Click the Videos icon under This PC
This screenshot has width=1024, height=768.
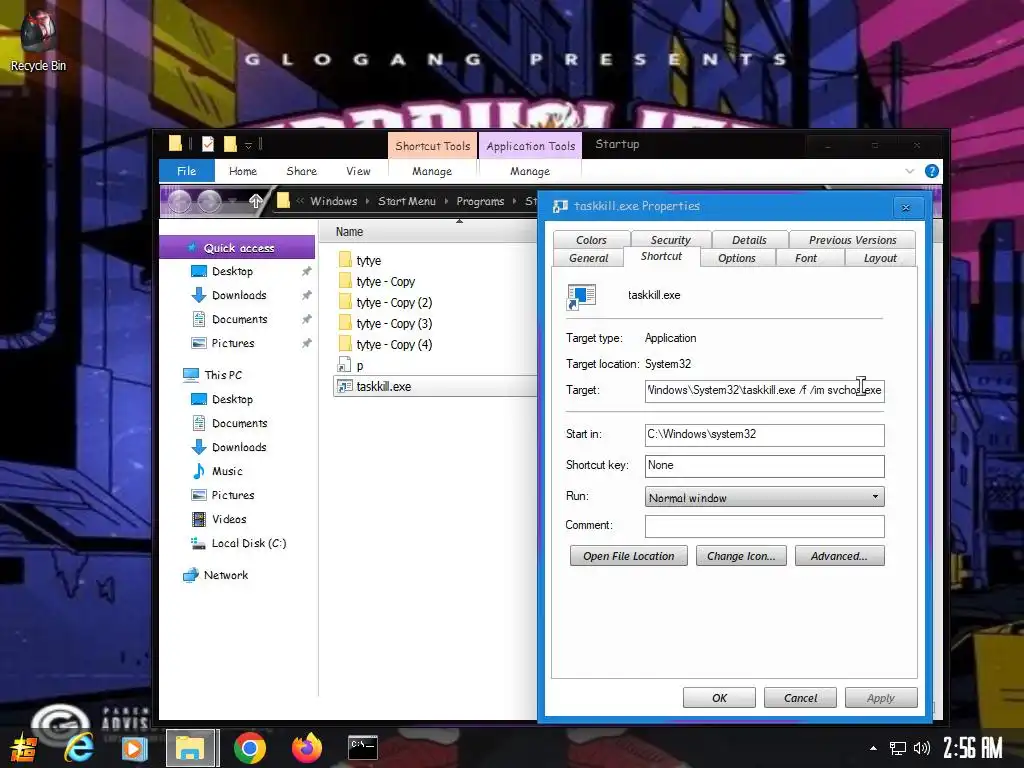(x=199, y=519)
